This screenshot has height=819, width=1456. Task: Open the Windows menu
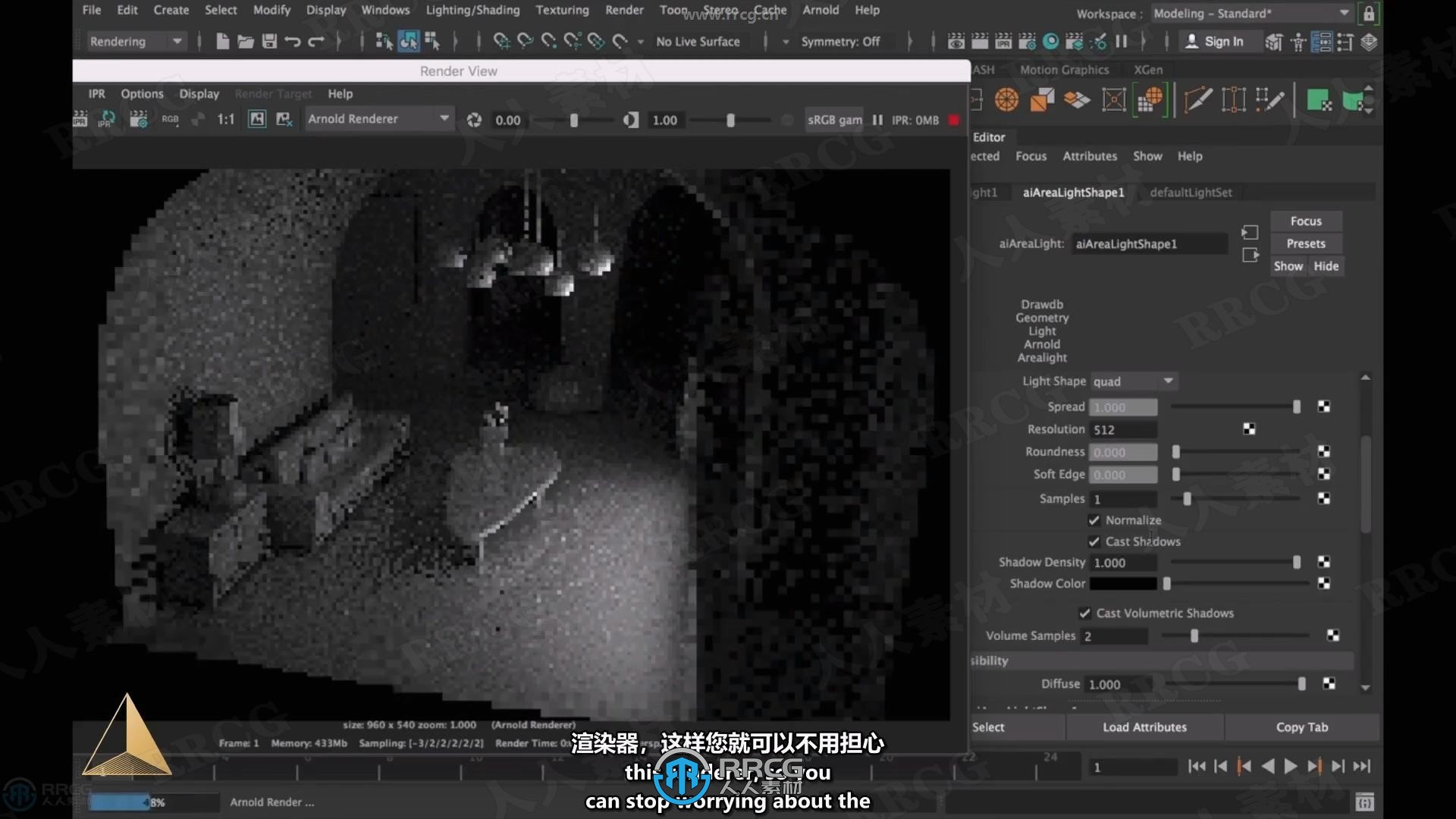pos(385,10)
